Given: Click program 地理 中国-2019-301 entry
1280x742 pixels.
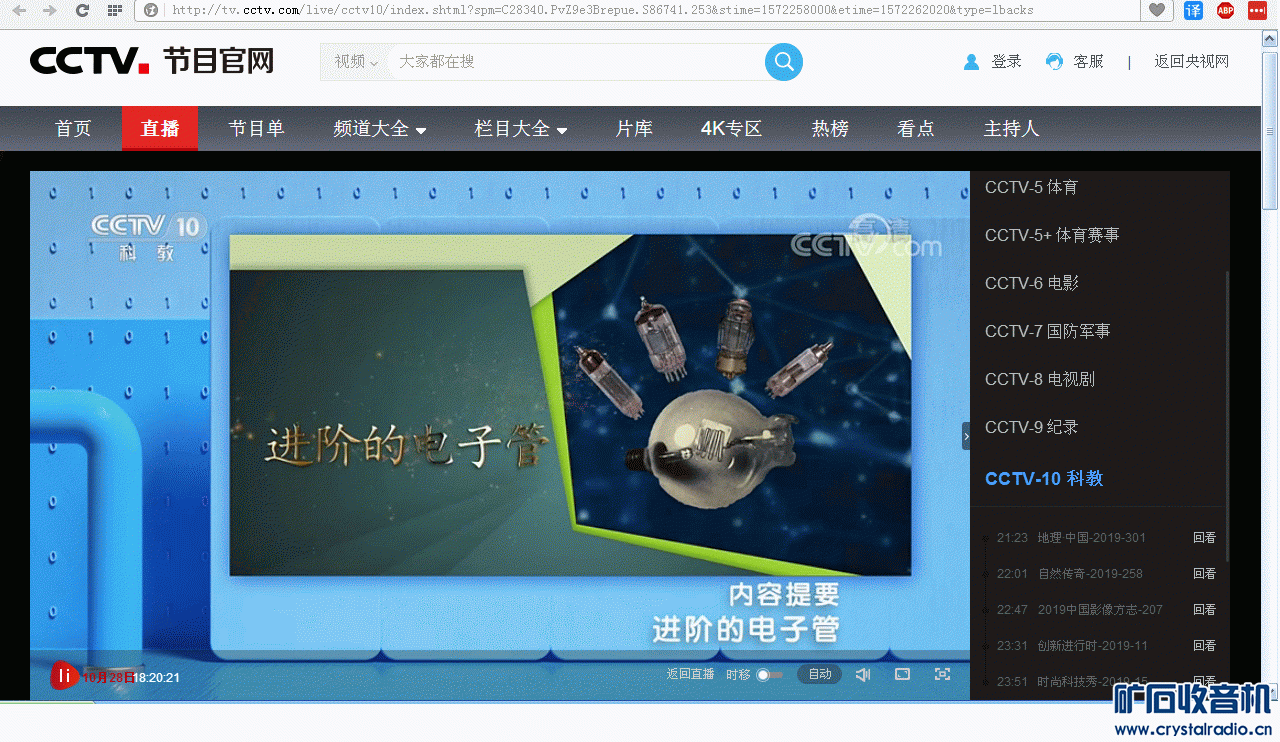Looking at the screenshot, I should point(1091,538).
